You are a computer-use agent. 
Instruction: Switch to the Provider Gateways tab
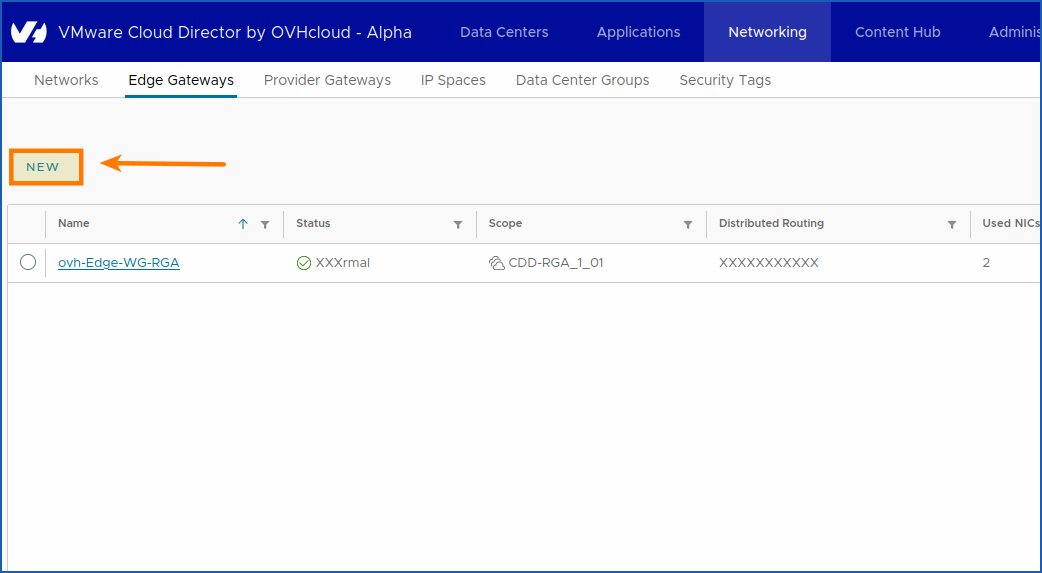pyautogui.click(x=328, y=80)
